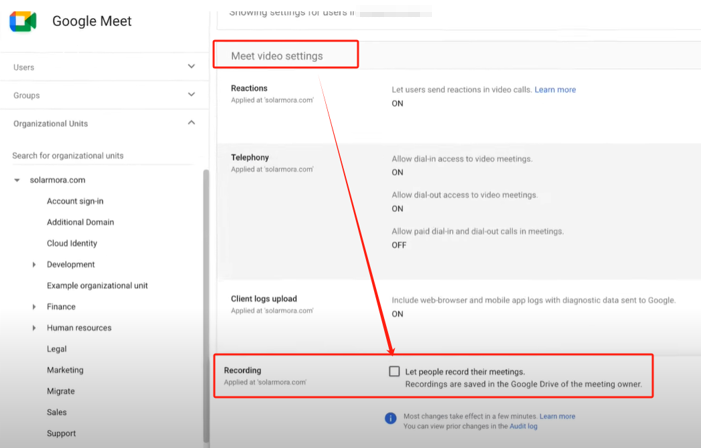Screen dimensions: 701x448
Task: Expand the Development organizational unit arrow
Action: [x=34, y=264]
